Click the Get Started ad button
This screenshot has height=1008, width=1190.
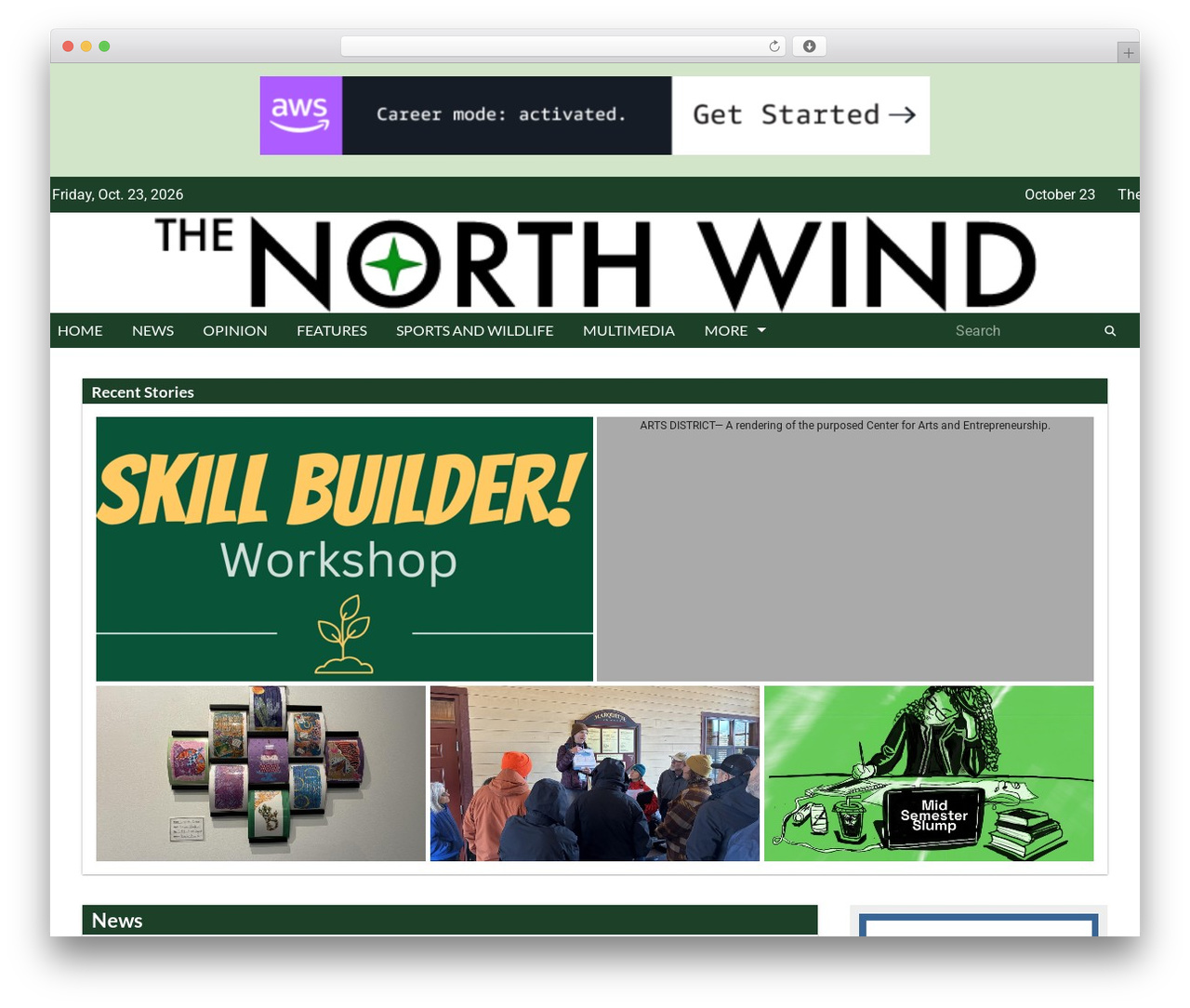click(801, 115)
